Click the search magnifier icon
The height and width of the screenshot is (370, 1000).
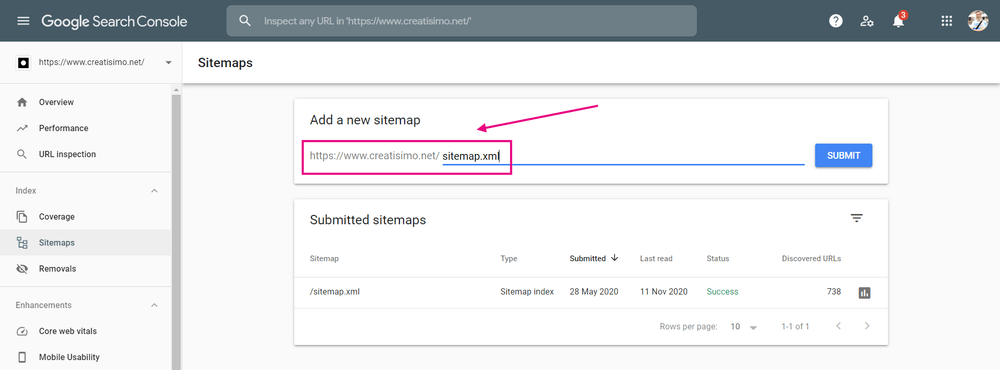(x=245, y=21)
